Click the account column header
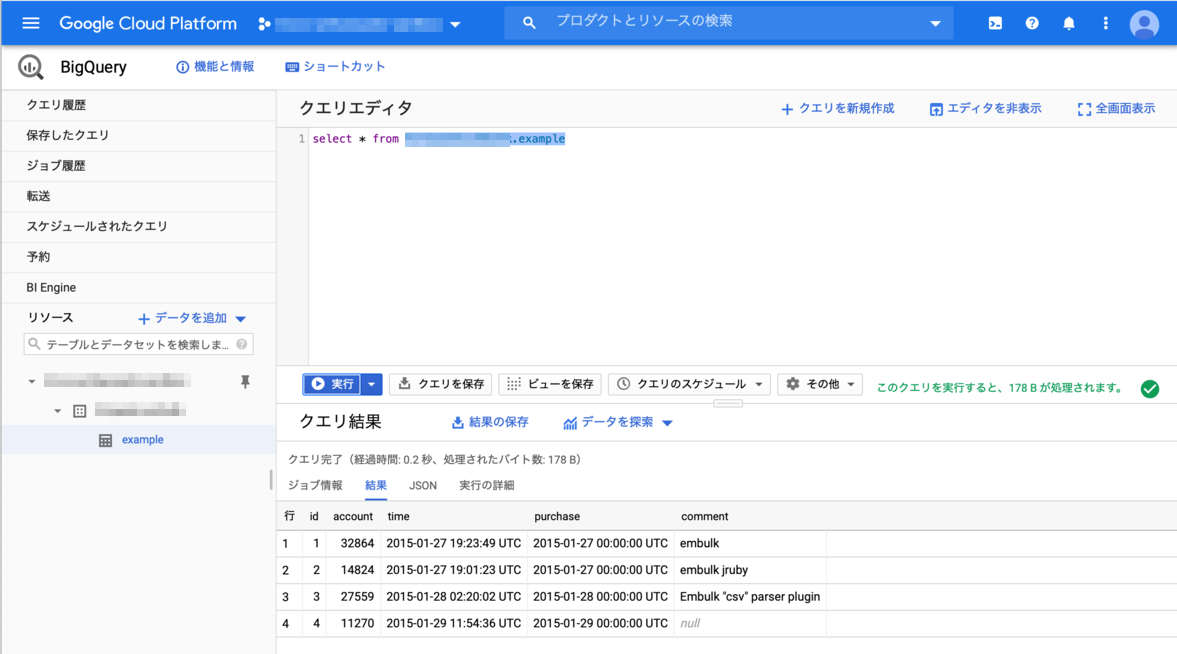 coord(353,517)
